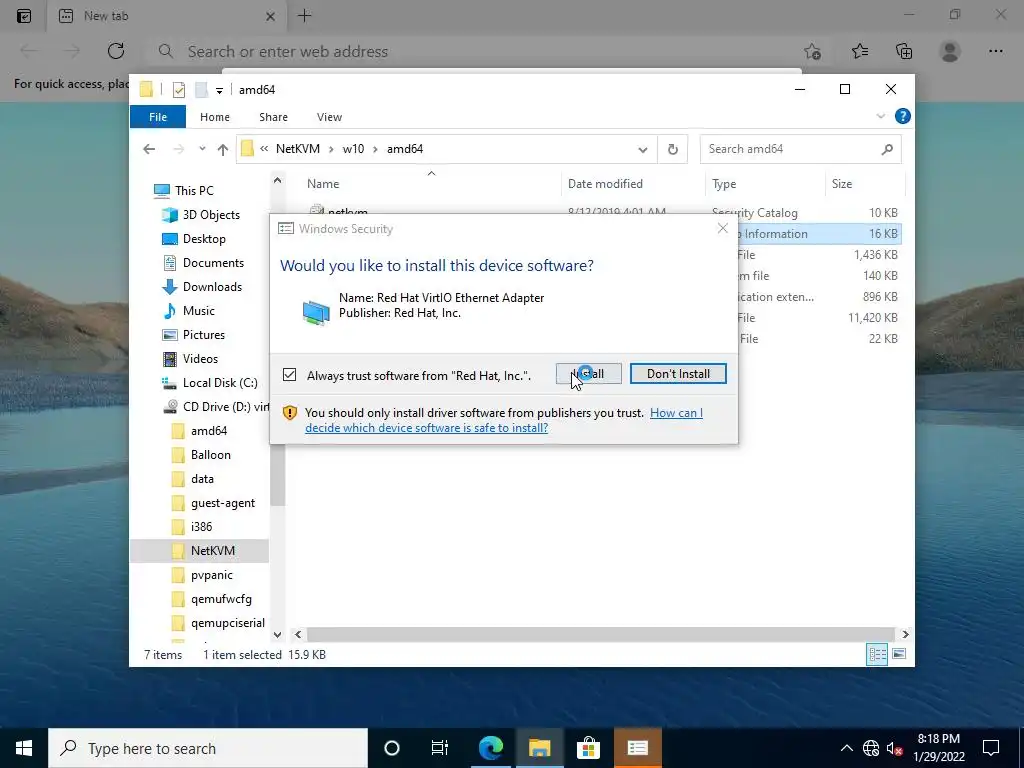Select NetKVM folder in navigation tree
Image resolution: width=1024 pixels, height=768 pixels.
pos(212,551)
